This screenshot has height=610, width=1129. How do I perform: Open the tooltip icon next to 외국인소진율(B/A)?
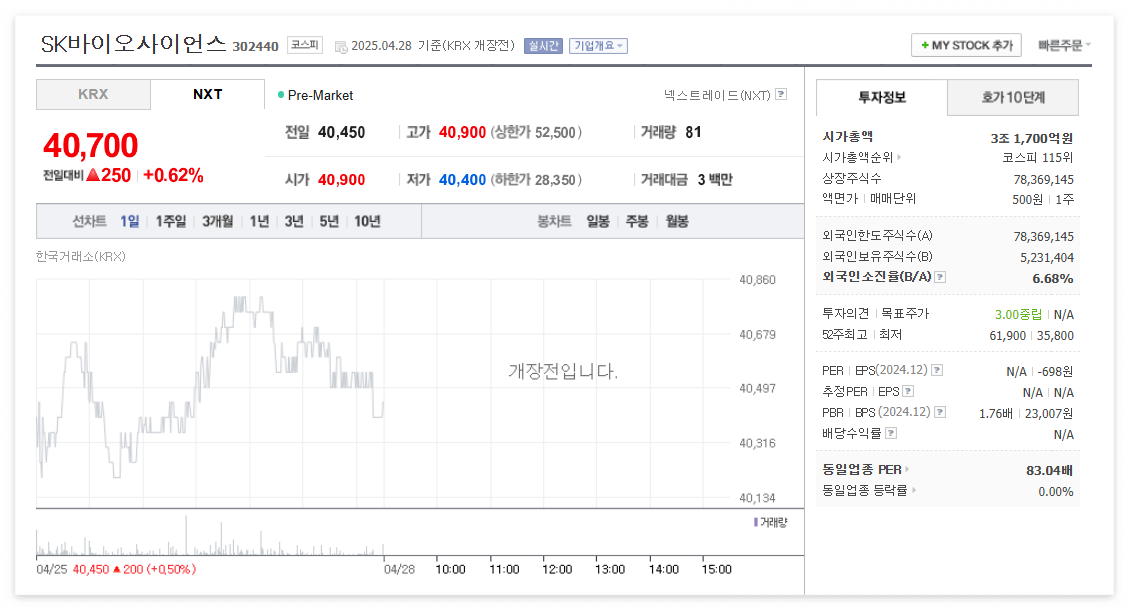[x=939, y=277]
